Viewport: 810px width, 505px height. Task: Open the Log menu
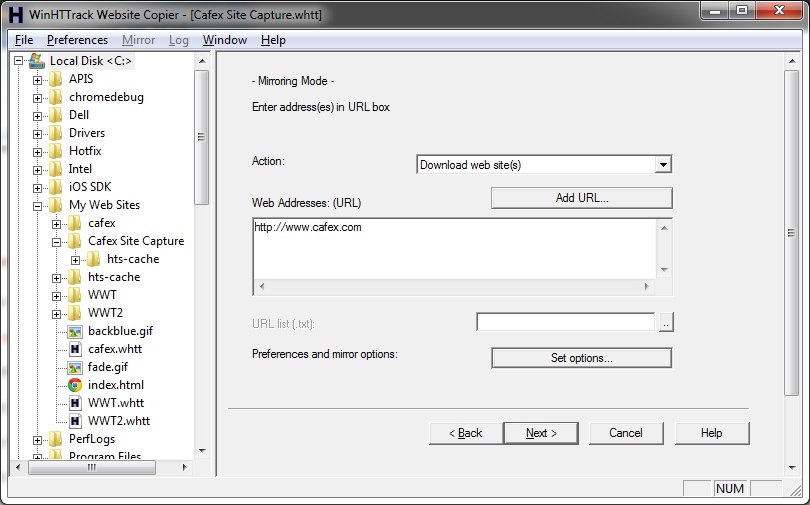179,40
